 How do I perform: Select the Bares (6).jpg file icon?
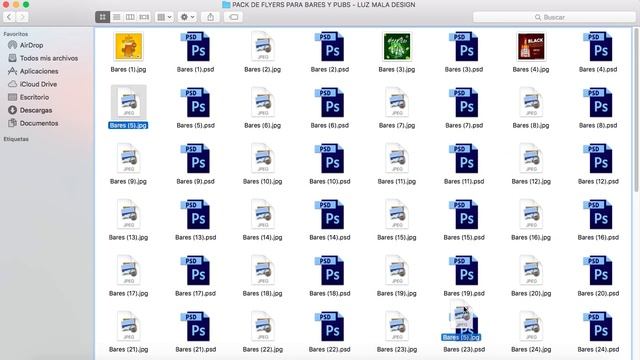pos(262,102)
